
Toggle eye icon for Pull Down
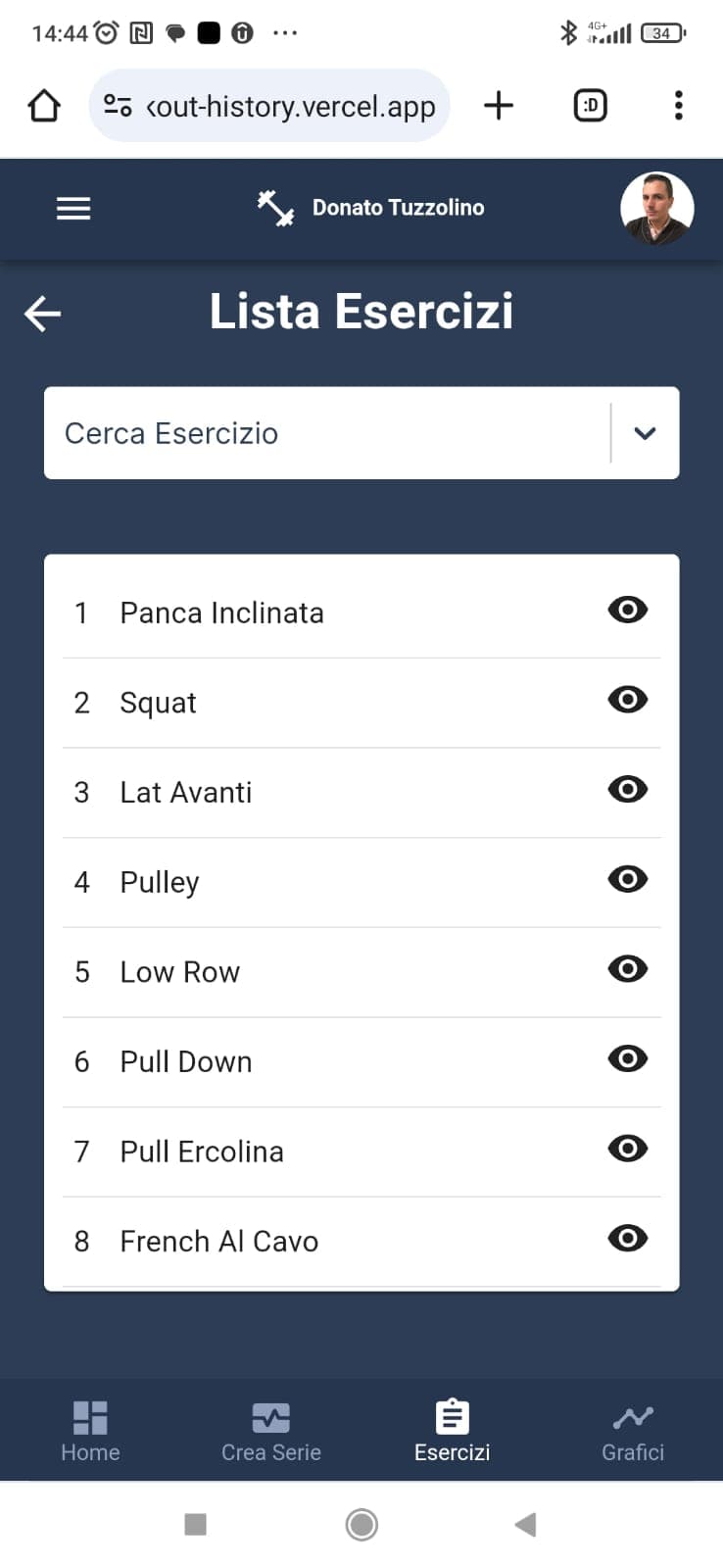pos(627,1058)
